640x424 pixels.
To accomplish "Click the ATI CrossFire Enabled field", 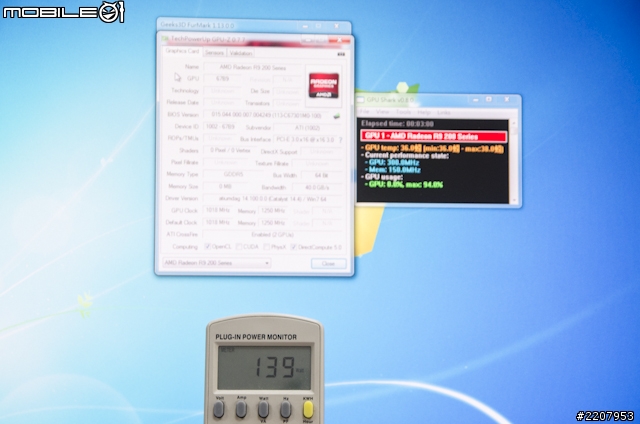I will coord(272,234).
